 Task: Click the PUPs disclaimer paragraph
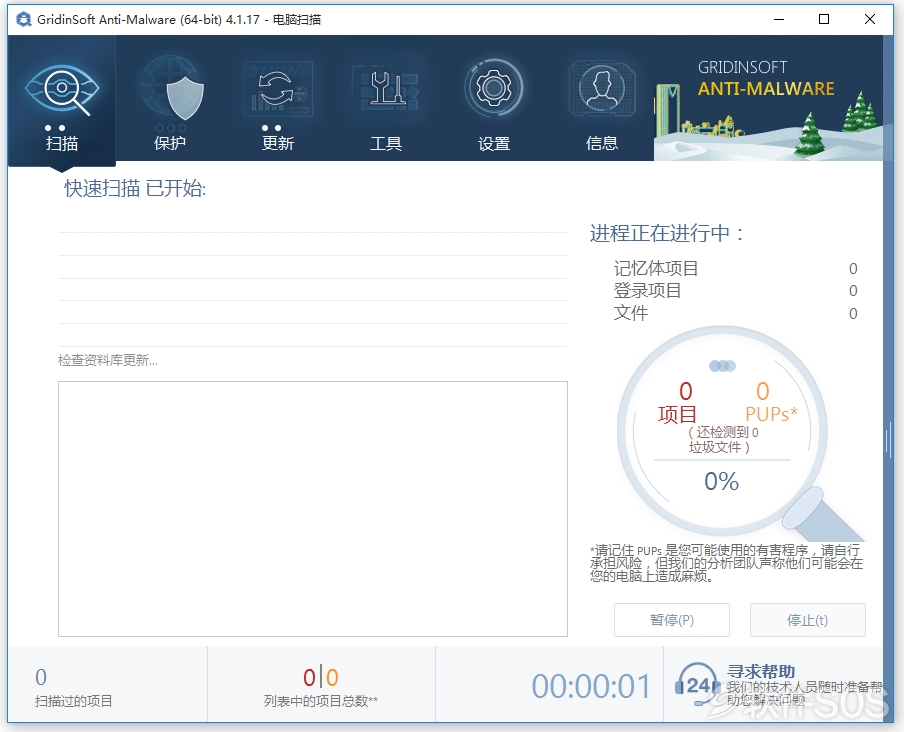726,563
